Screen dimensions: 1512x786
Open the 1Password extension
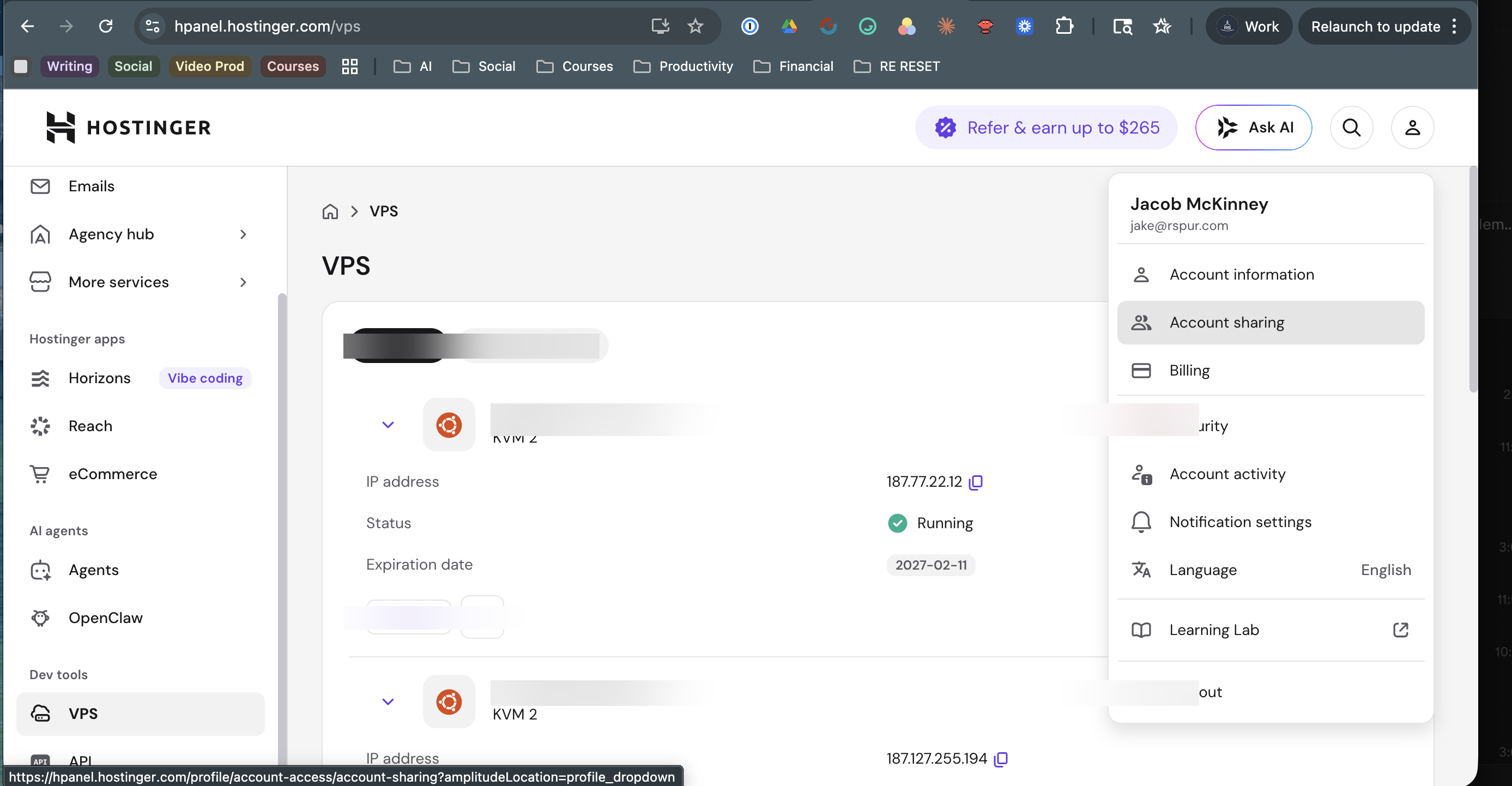[749, 26]
